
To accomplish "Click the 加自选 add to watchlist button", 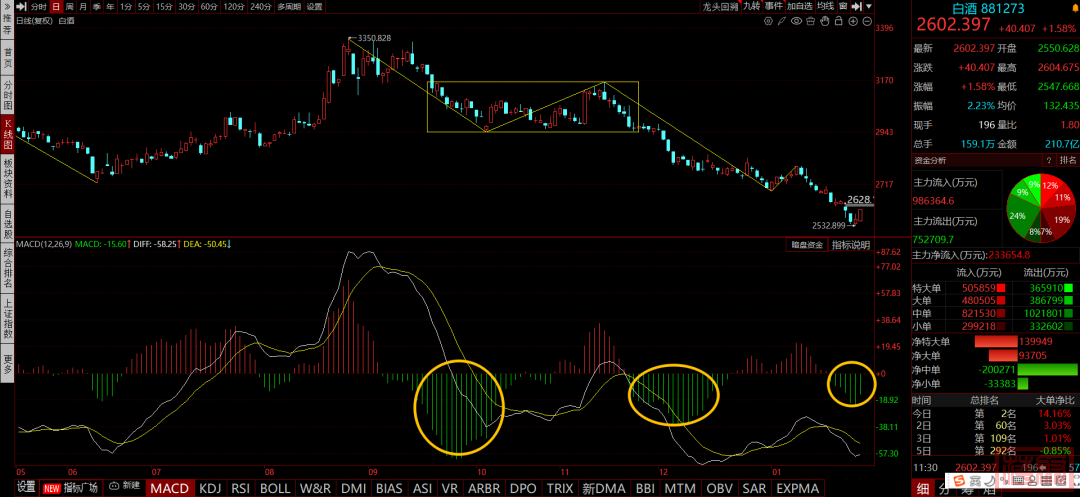I will pos(799,7).
